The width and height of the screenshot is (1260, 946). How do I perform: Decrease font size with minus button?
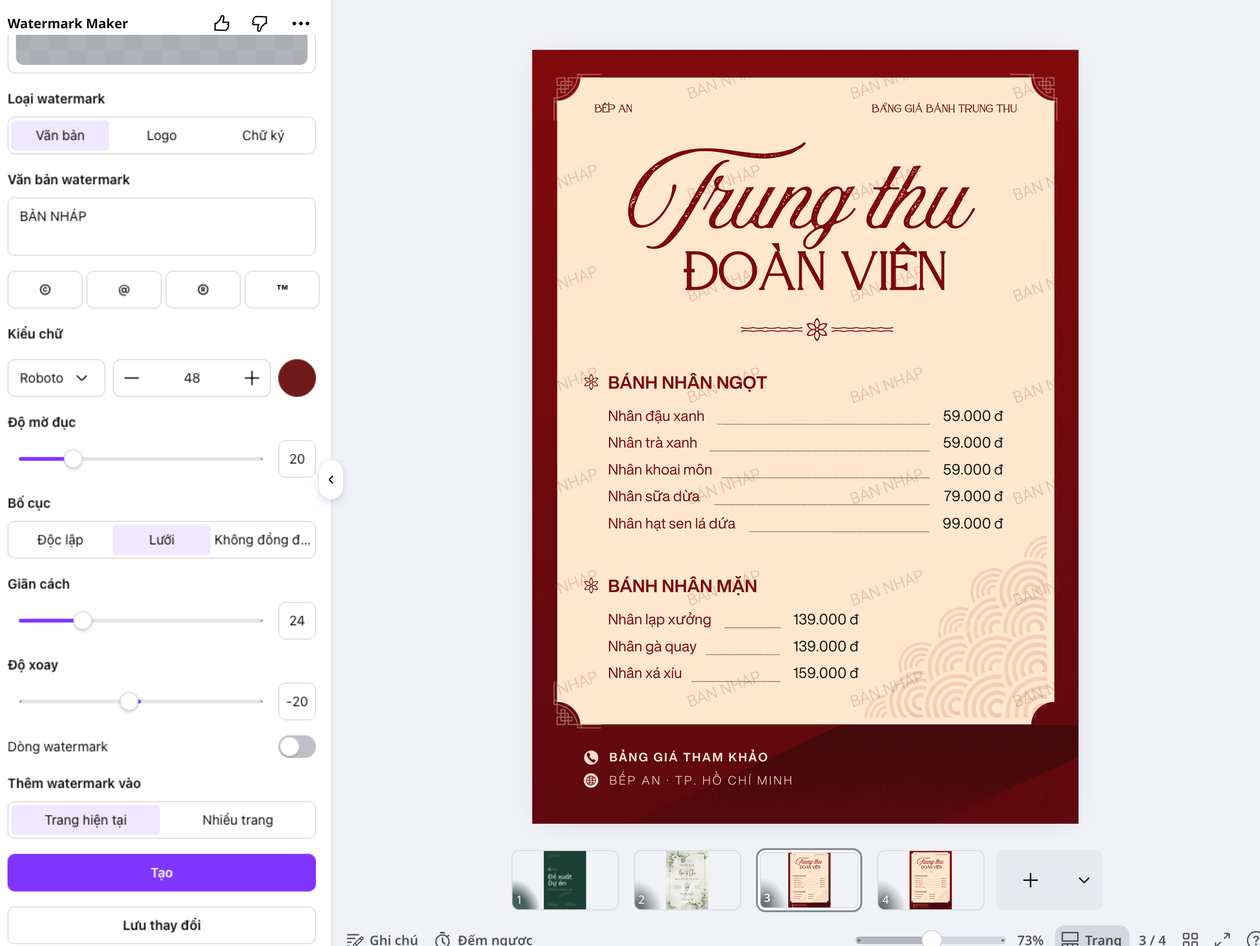(x=132, y=378)
